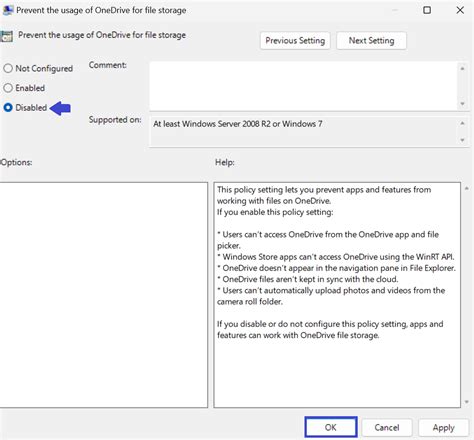Image resolution: width=474 pixels, height=440 pixels.
Task: Click the empty Options pane
Action: pyautogui.click(x=103, y=295)
